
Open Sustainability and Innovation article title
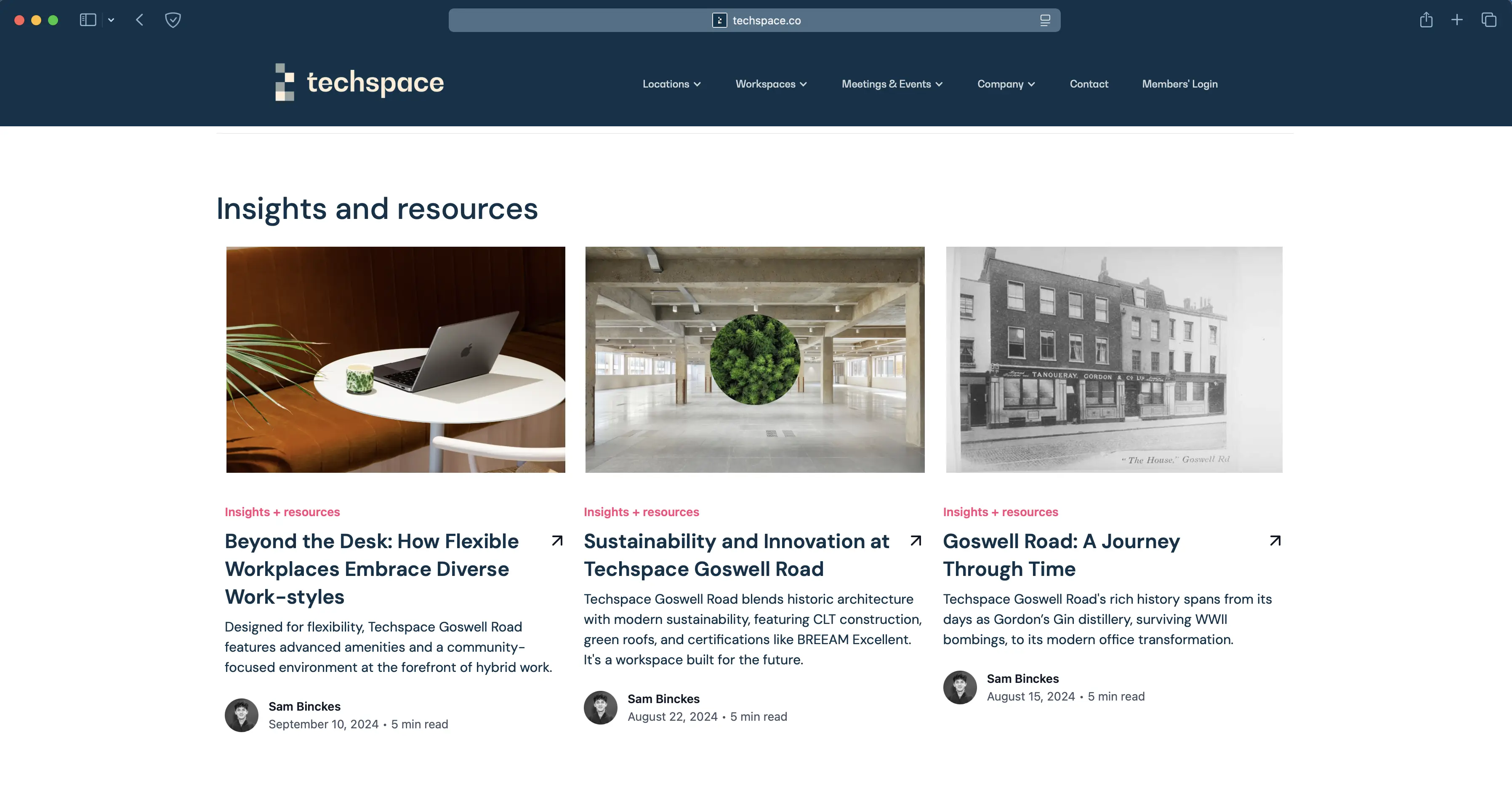point(736,555)
